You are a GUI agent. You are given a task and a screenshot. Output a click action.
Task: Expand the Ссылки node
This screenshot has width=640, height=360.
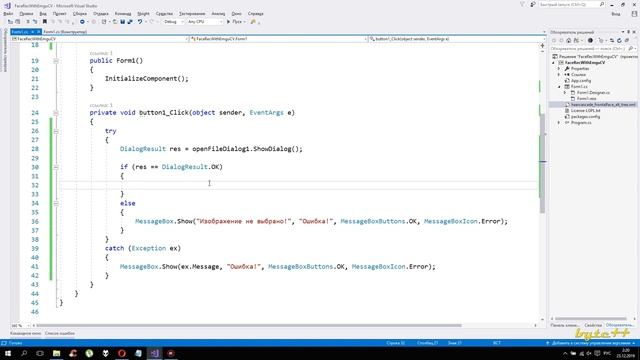click(x=559, y=75)
